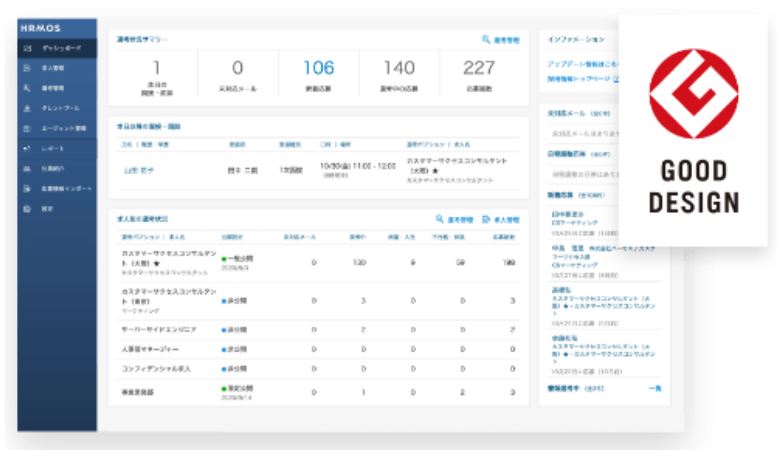The height and width of the screenshot is (450, 777).
Task: Click the document icon beside the 求人管理 link
Action: click(x=486, y=219)
